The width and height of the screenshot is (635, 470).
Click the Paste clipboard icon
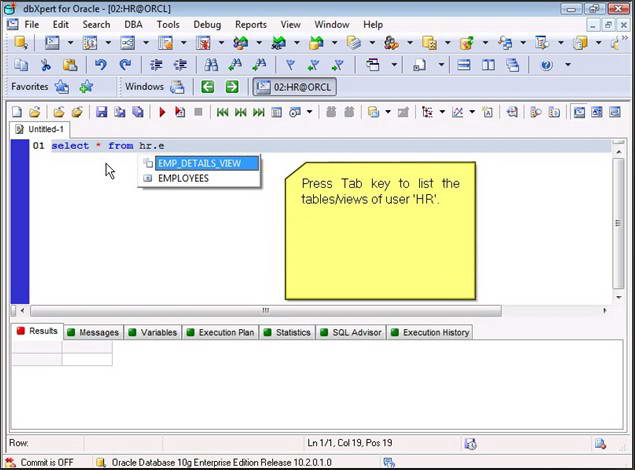point(70,65)
